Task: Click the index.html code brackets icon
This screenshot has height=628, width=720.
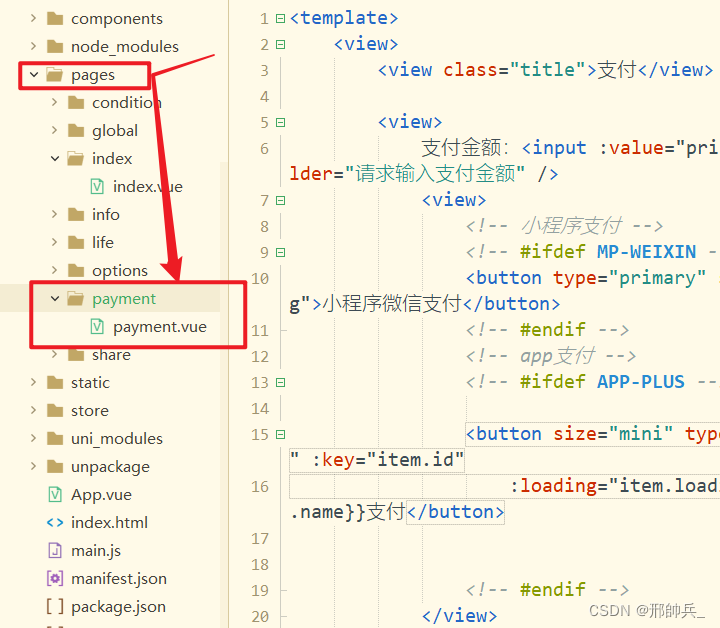Action: coord(55,523)
